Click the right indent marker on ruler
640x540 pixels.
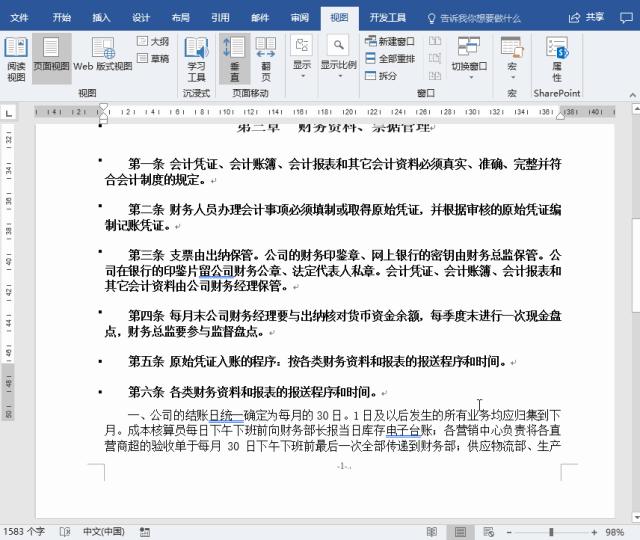pos(561,116)
